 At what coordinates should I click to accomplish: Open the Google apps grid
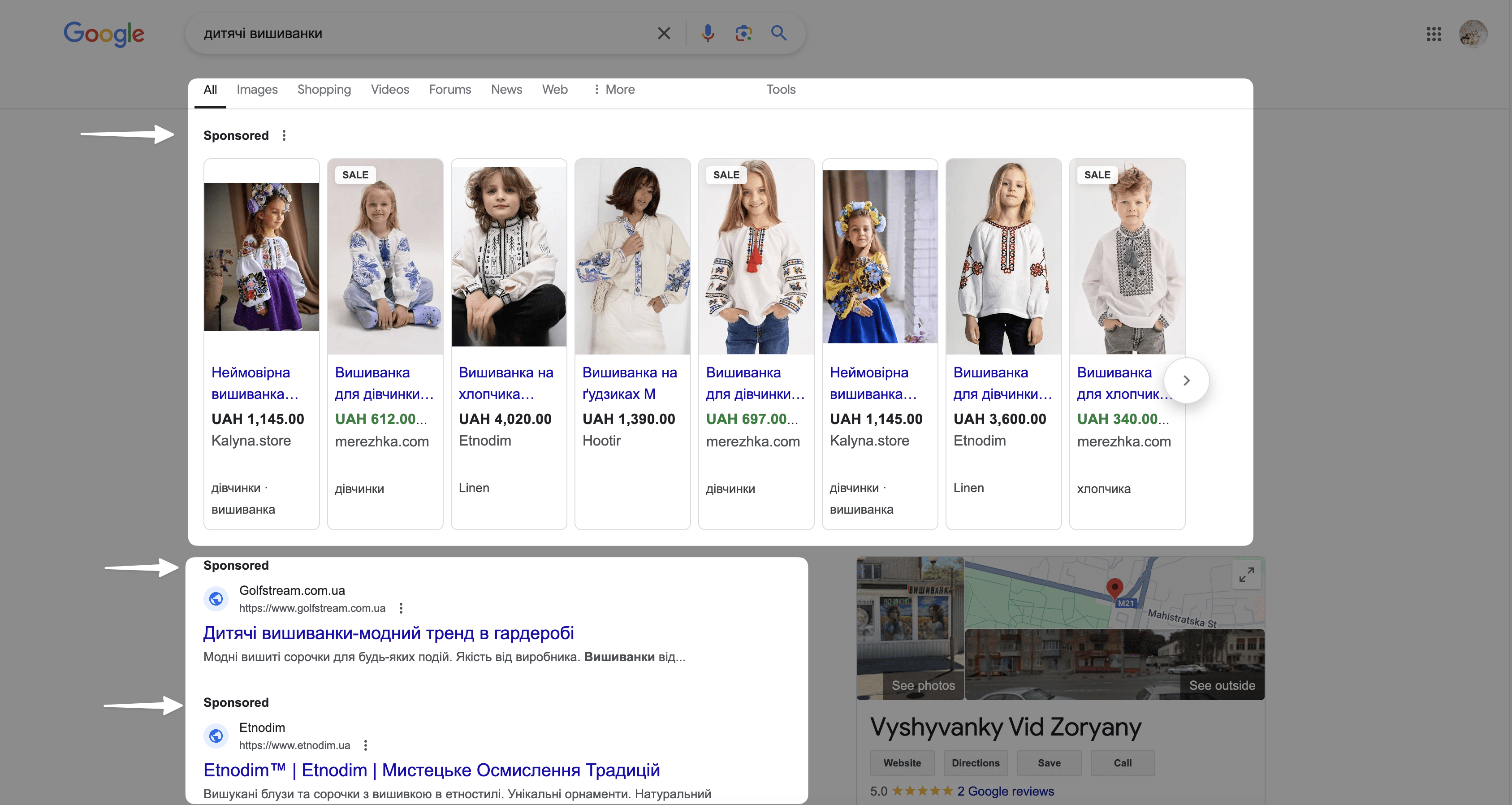[x=1433, y=34]
